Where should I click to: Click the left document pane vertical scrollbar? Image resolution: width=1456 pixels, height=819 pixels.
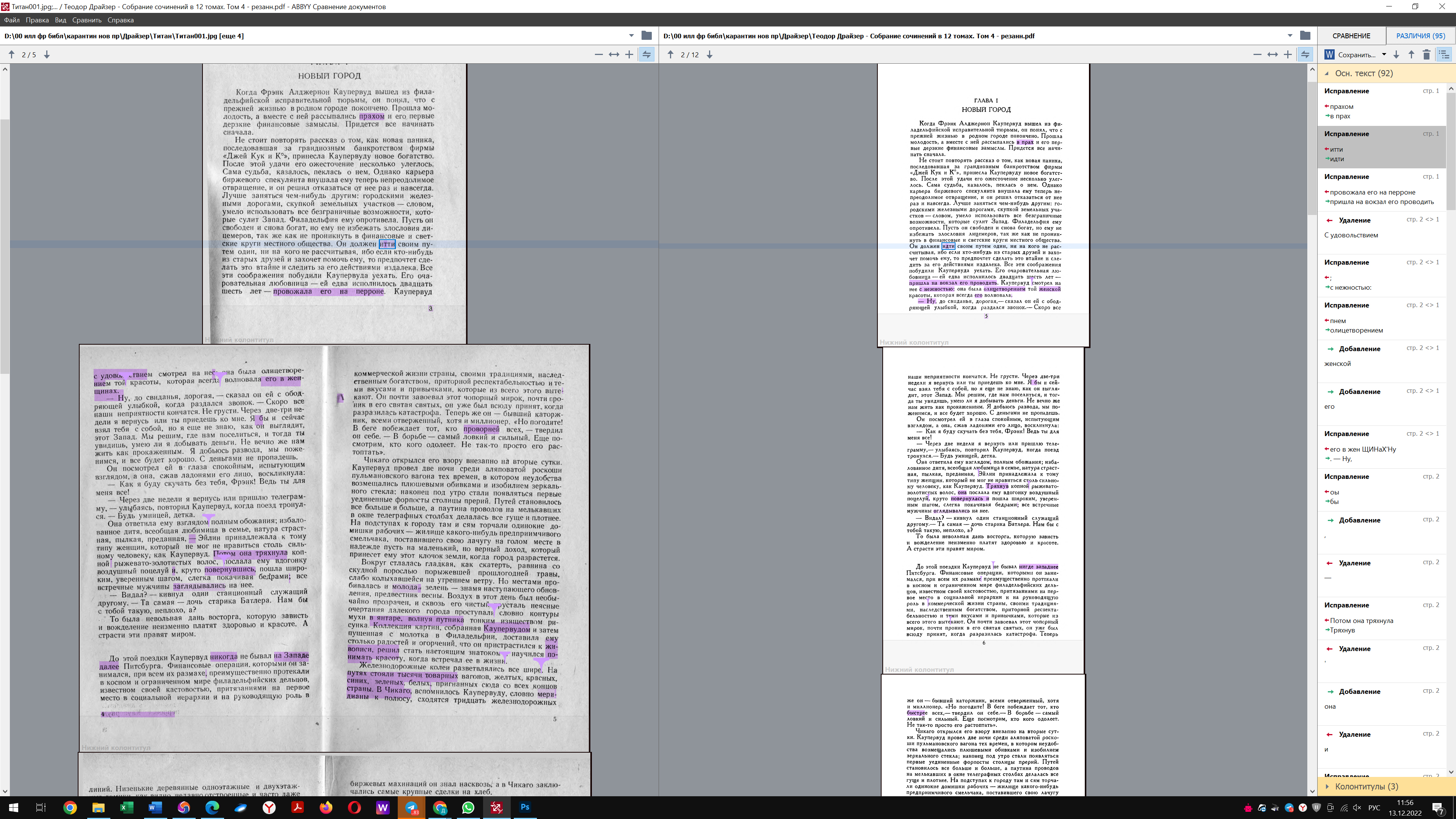[5, 246]
